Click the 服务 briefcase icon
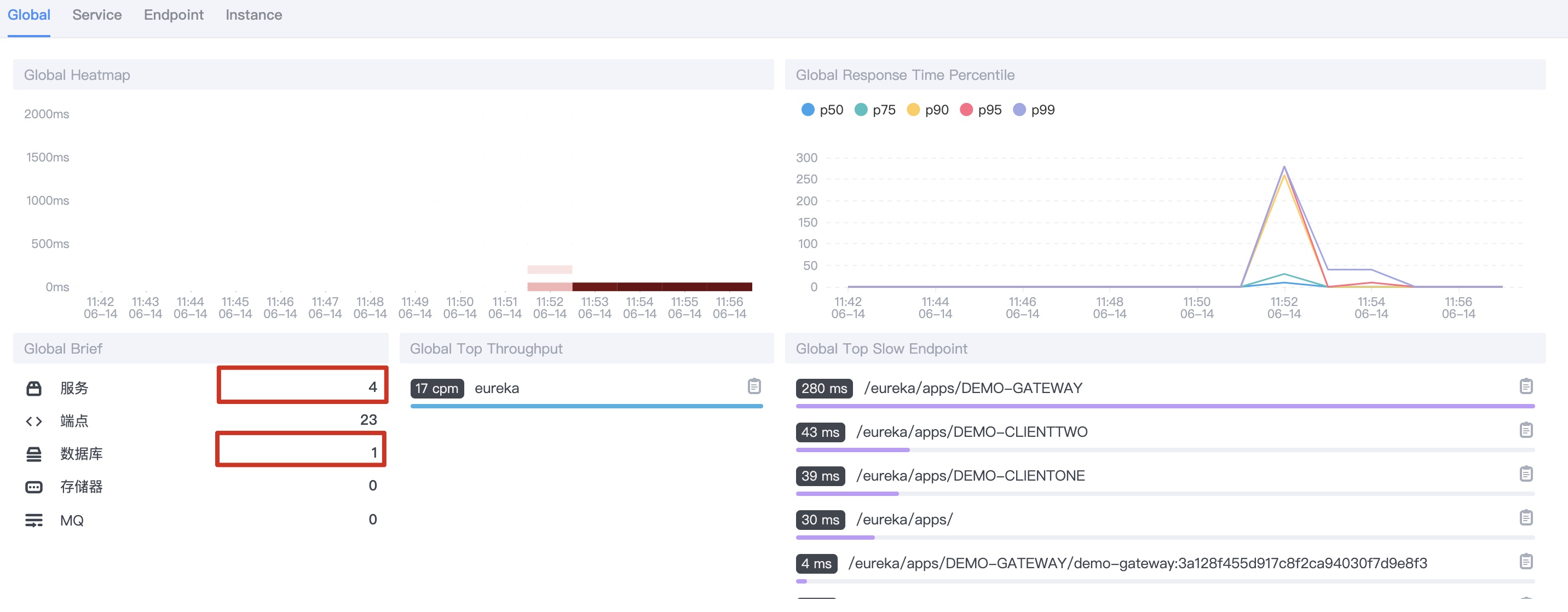This screenshot has width=1568, height=612. 34,388
